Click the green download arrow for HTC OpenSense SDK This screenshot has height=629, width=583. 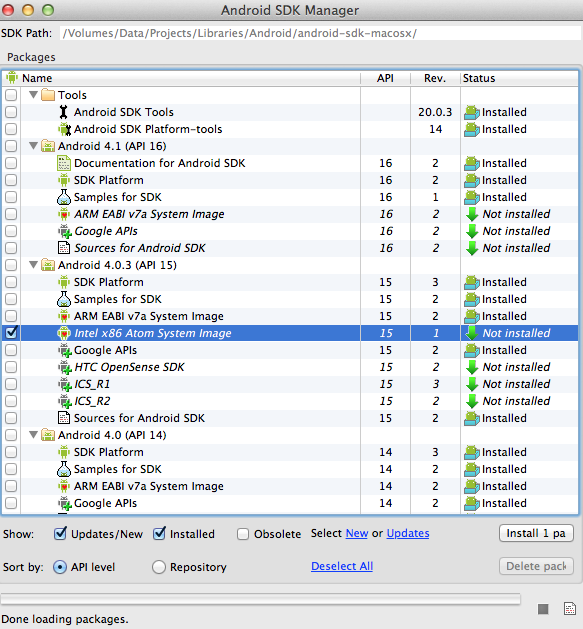tap(472, 367)
